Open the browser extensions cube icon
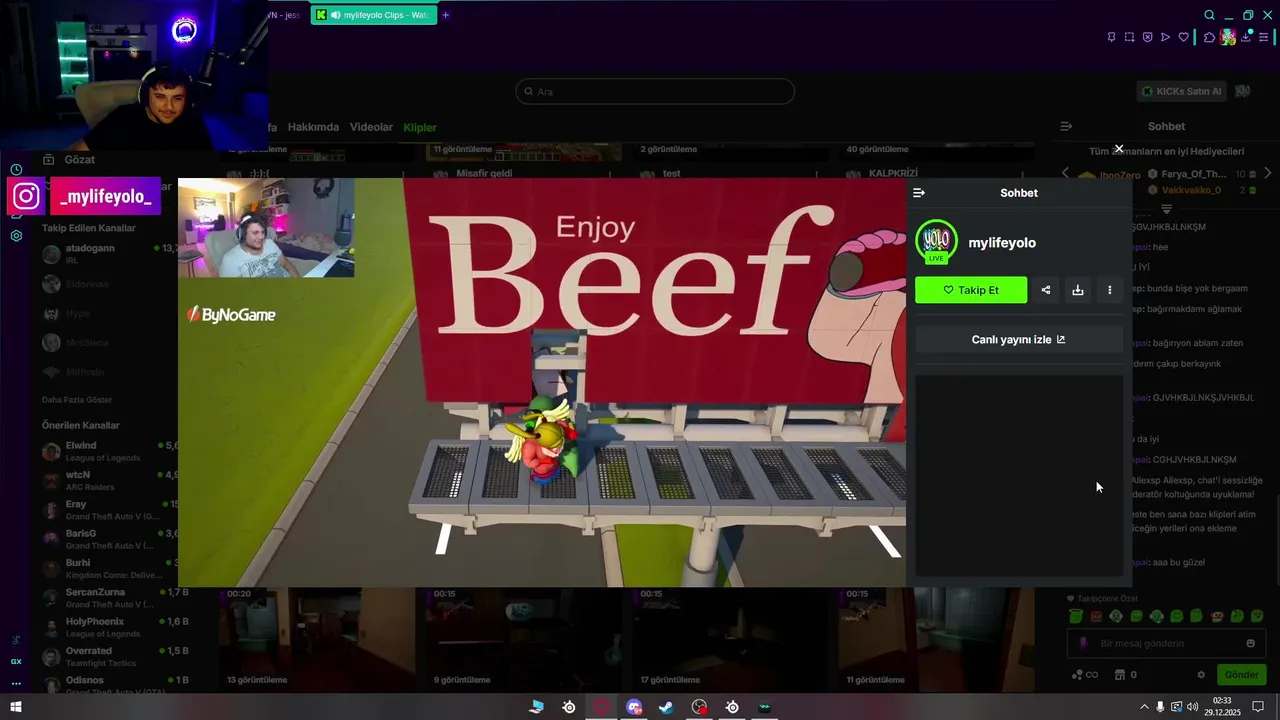Viewport: 1280px width, 720px height. coord(1209,37)
